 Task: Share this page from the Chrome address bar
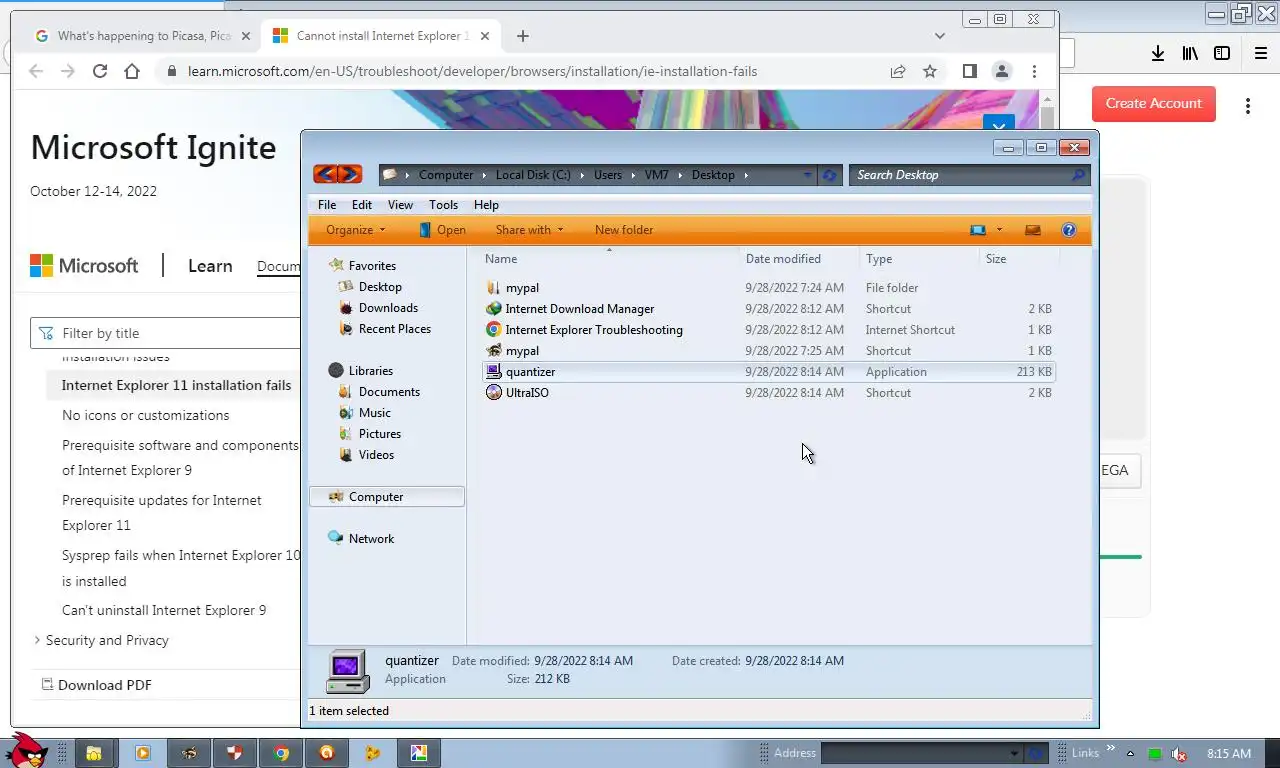coord(898,71)
